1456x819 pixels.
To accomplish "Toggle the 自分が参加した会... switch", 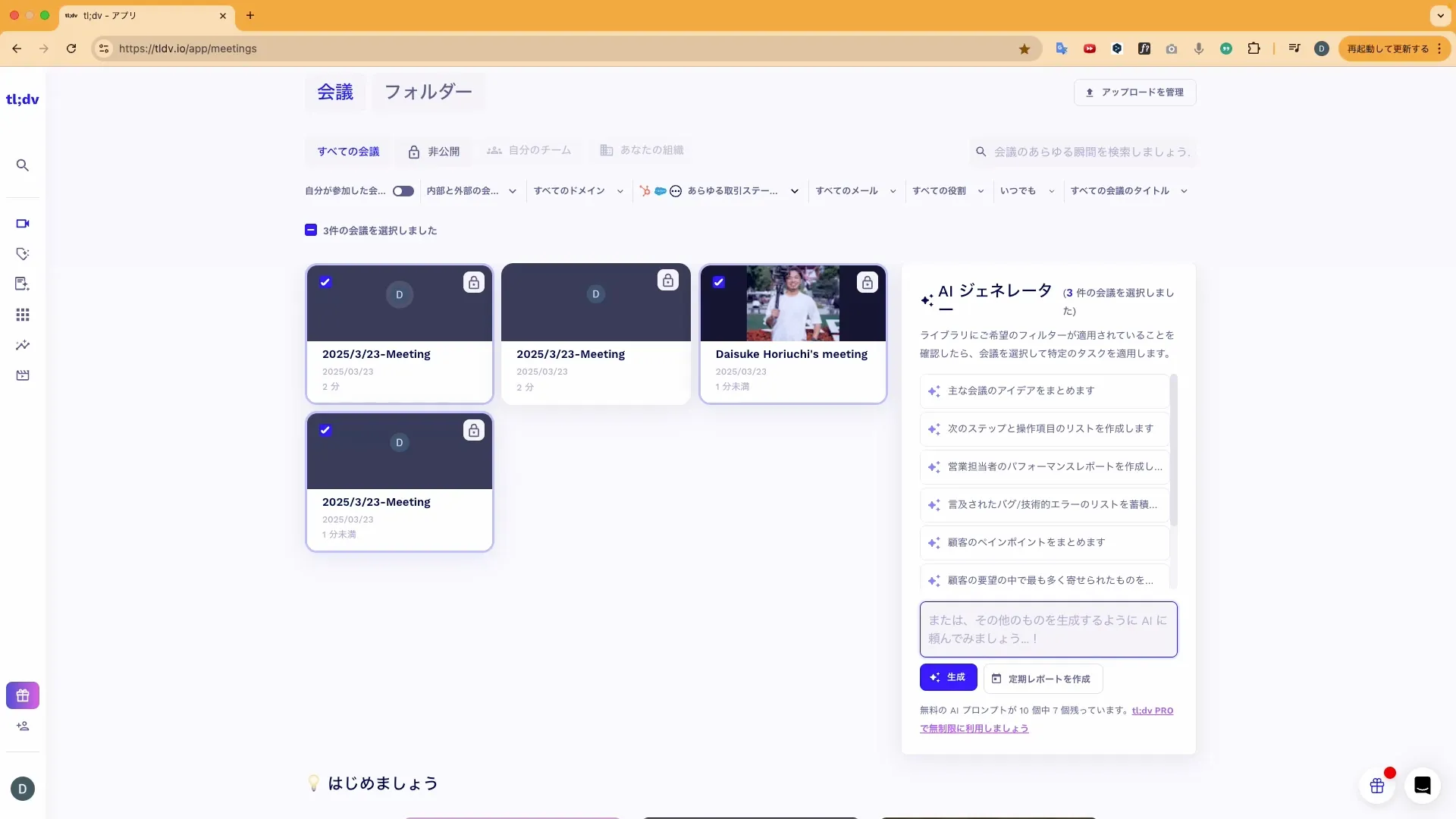I will point(403,191).
